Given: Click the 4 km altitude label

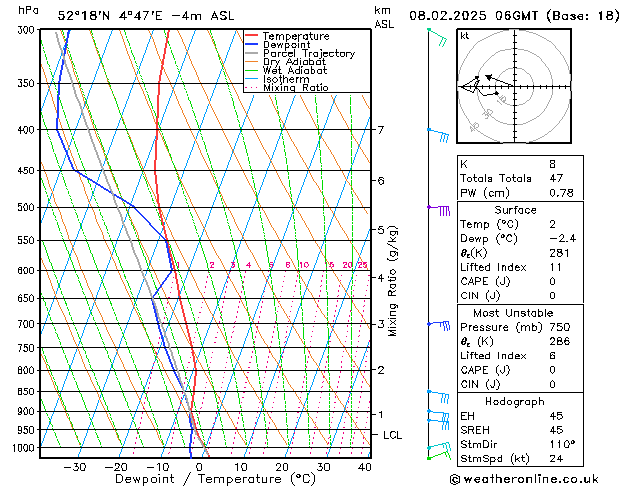Looking at the screenshot, I should coord(381,277).
